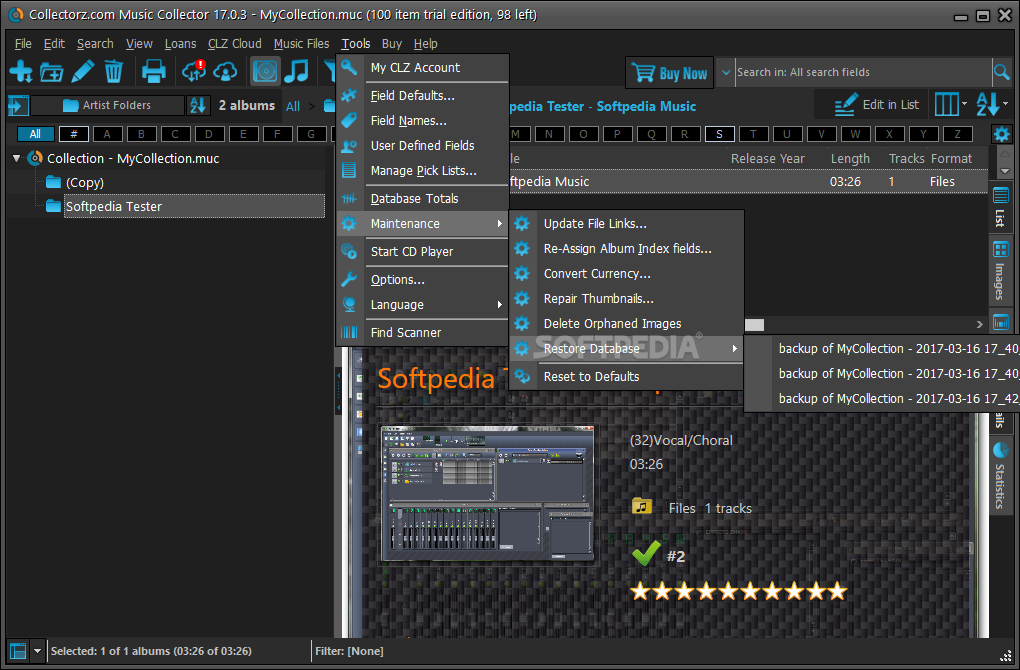Filter albums by letter S
The width and height of the screenshot is (1020, 670).
click(x=719, y=134)
